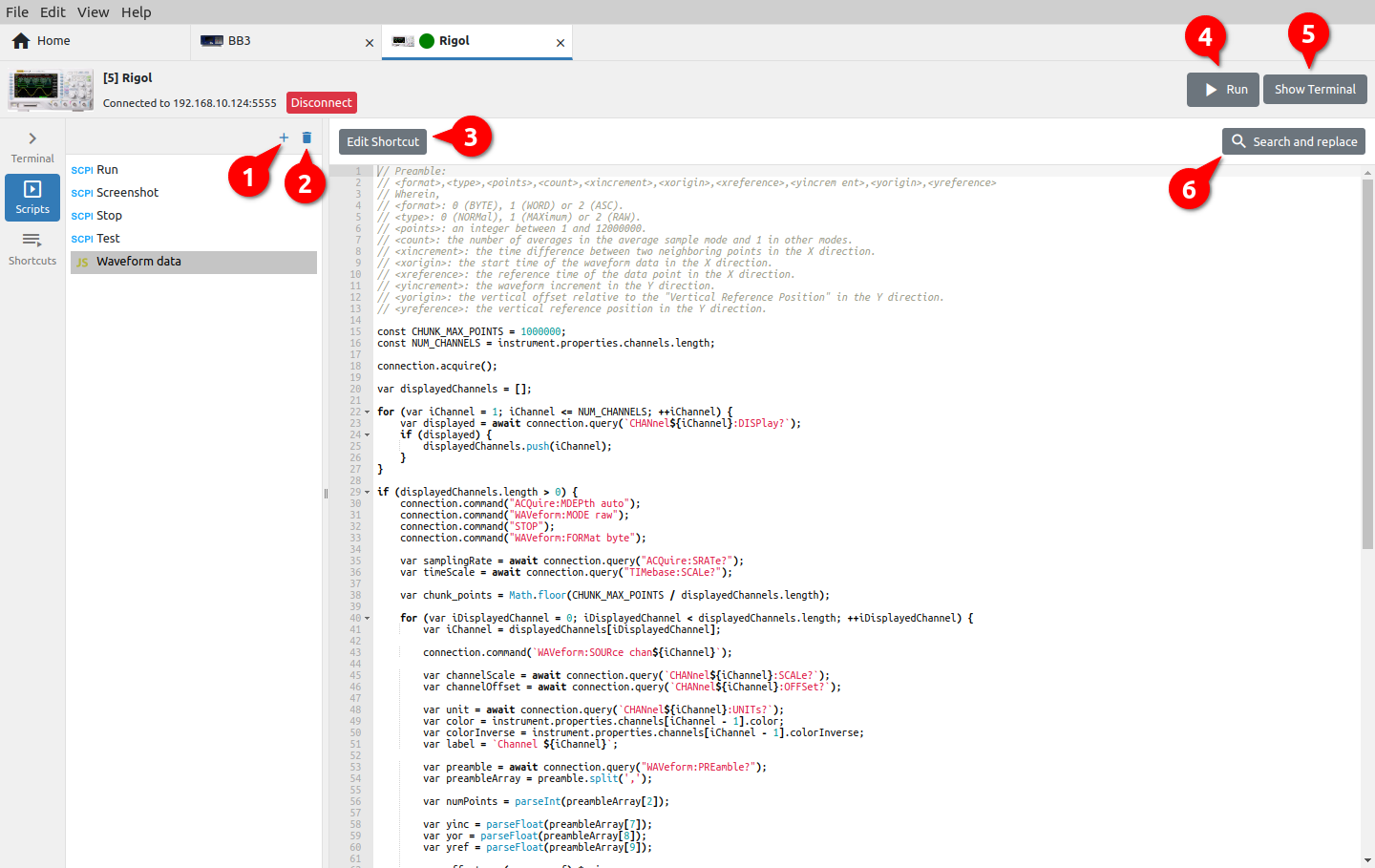Open the Terminal sidebar panel
Screen dimensions: 1375x868
point(32,147)
